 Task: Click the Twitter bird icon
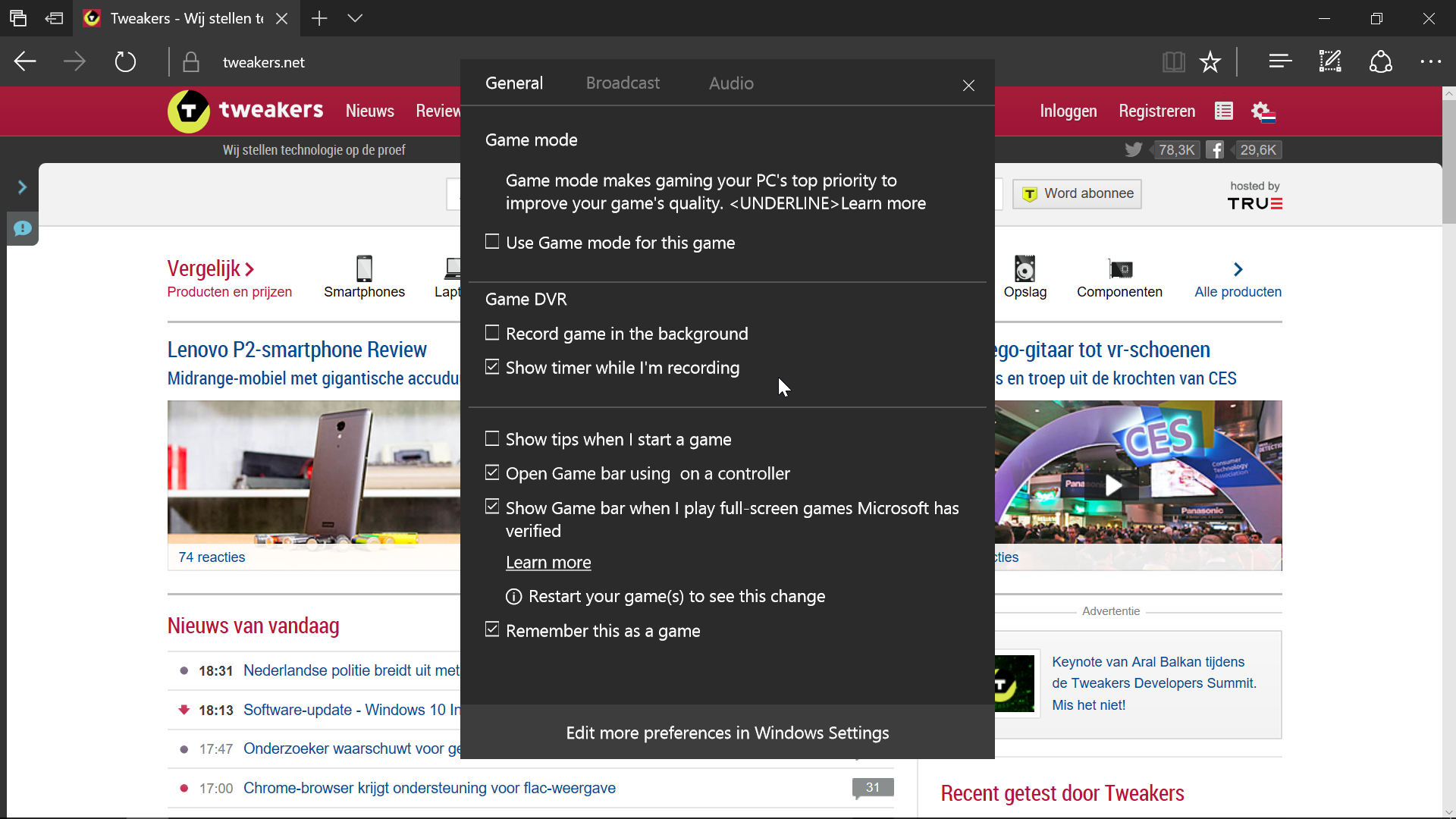[1133, 149]
